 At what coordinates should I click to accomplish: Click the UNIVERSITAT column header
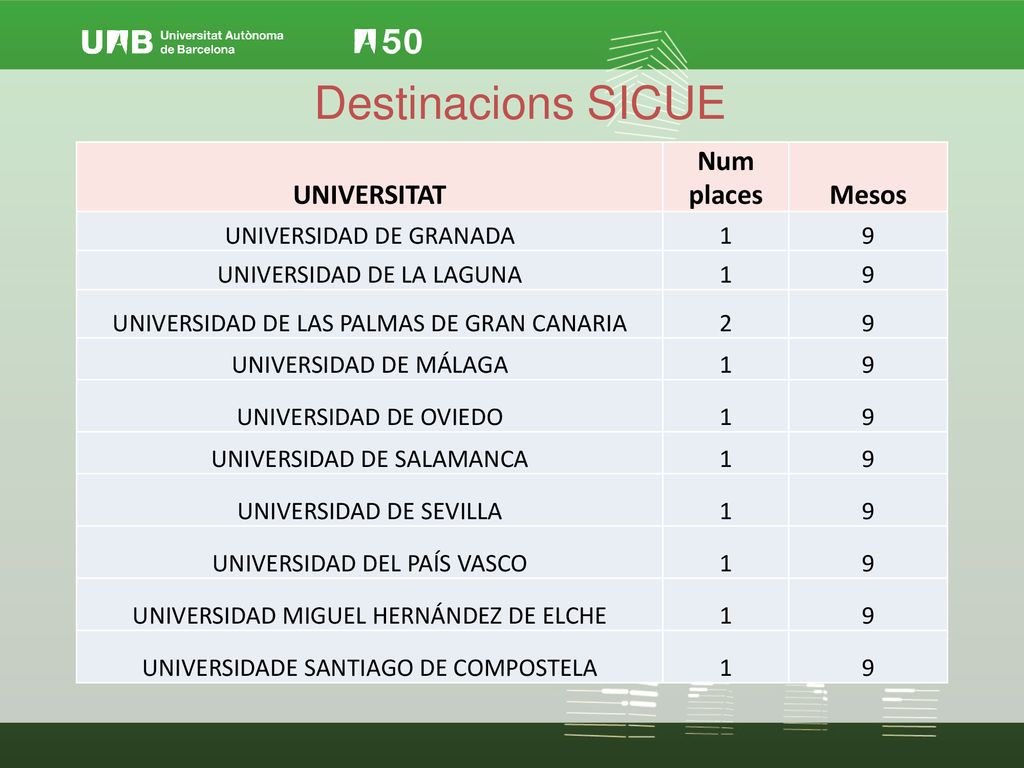(x=370, y=195)
